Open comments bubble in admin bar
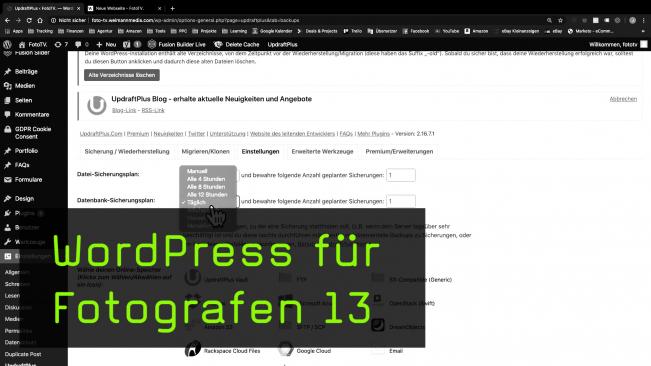Viewport: 651px width, 366px height. [81, 44]
